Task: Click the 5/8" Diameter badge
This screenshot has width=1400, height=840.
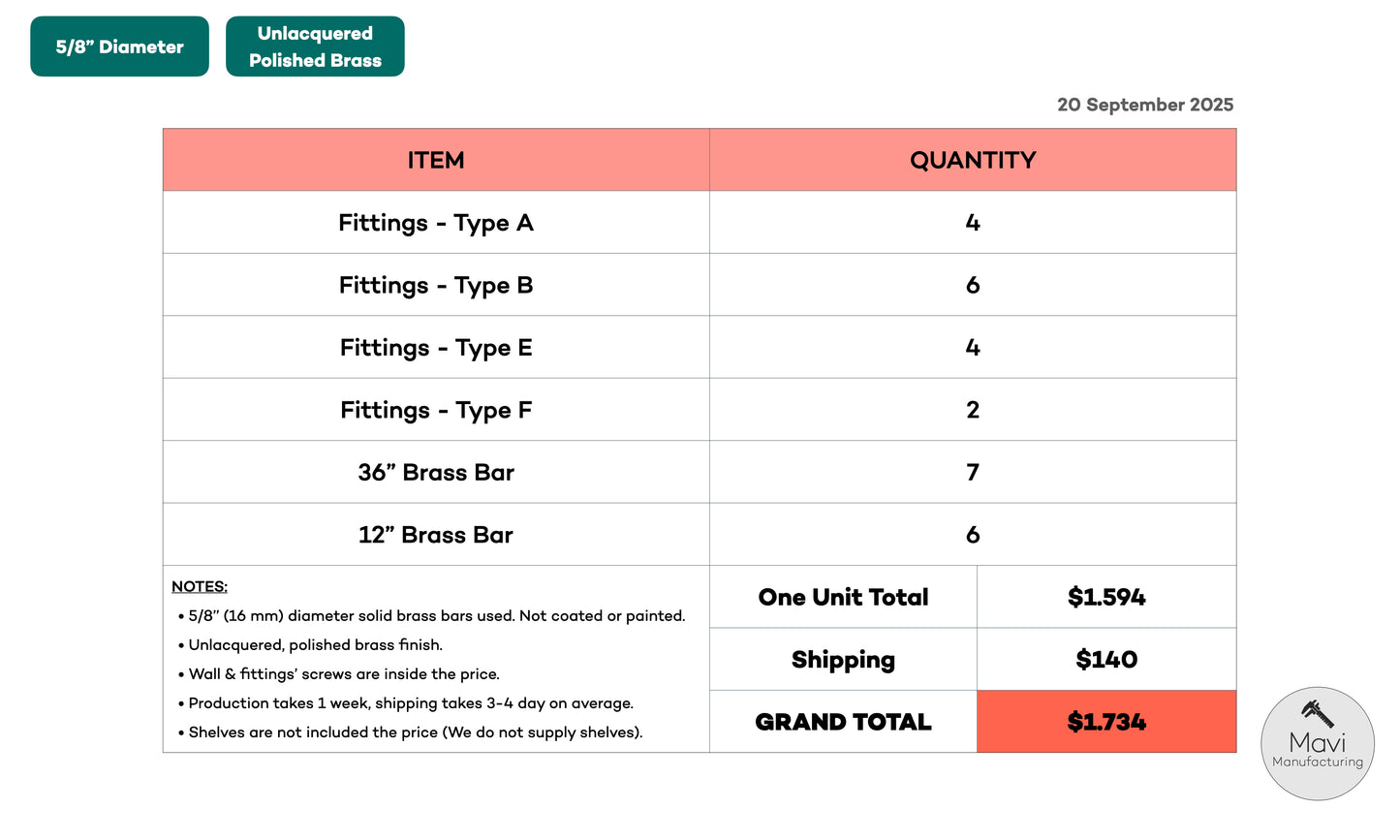Action: tap(119, 47)
